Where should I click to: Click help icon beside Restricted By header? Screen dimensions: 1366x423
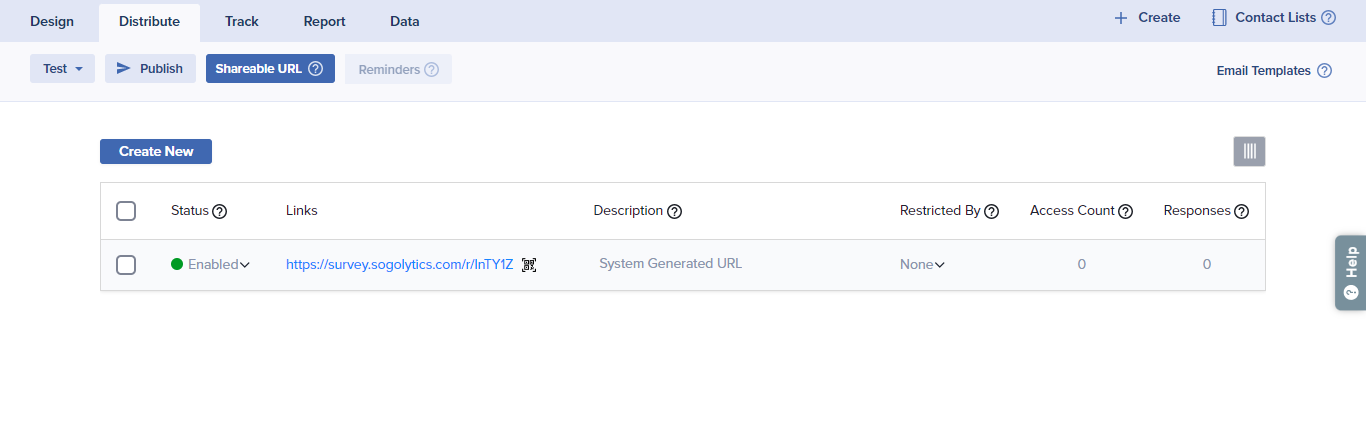992,211
